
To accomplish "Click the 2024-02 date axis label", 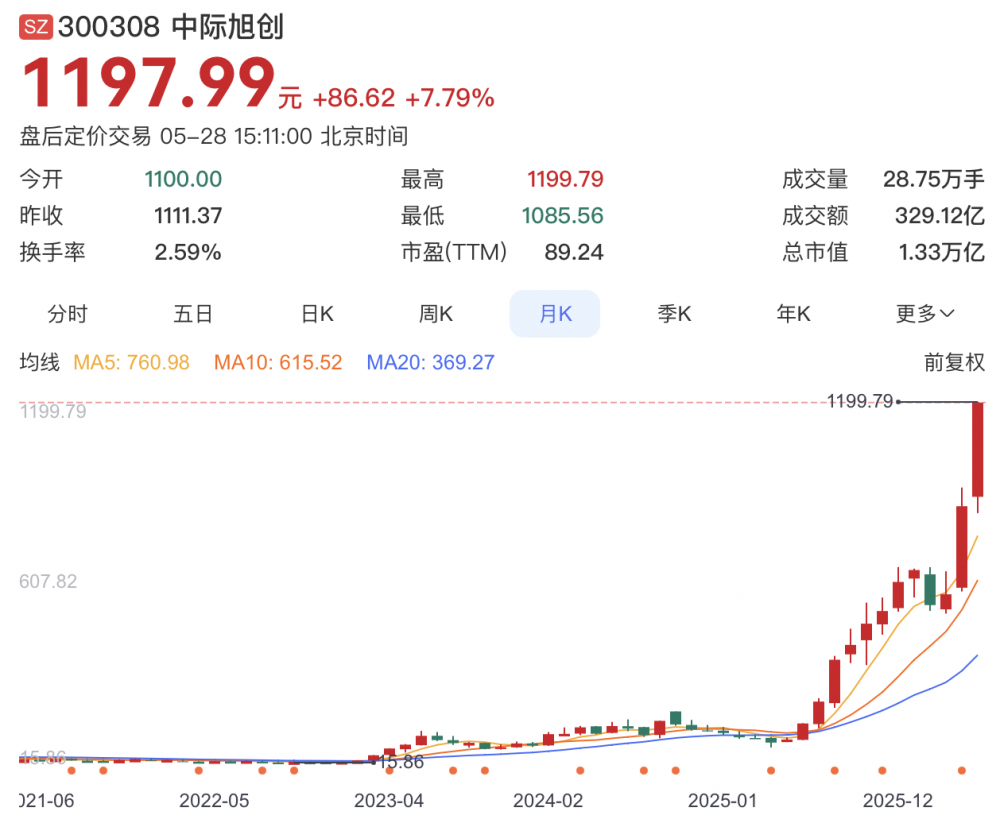I will (548, 801).
